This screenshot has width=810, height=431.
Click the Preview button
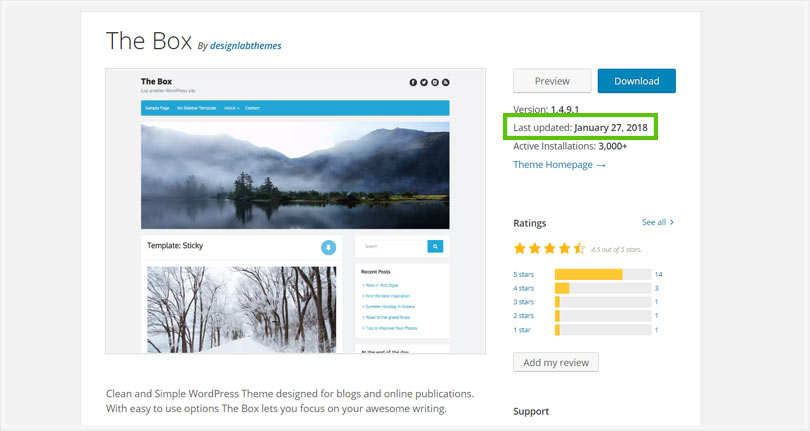tap(552, 81)
